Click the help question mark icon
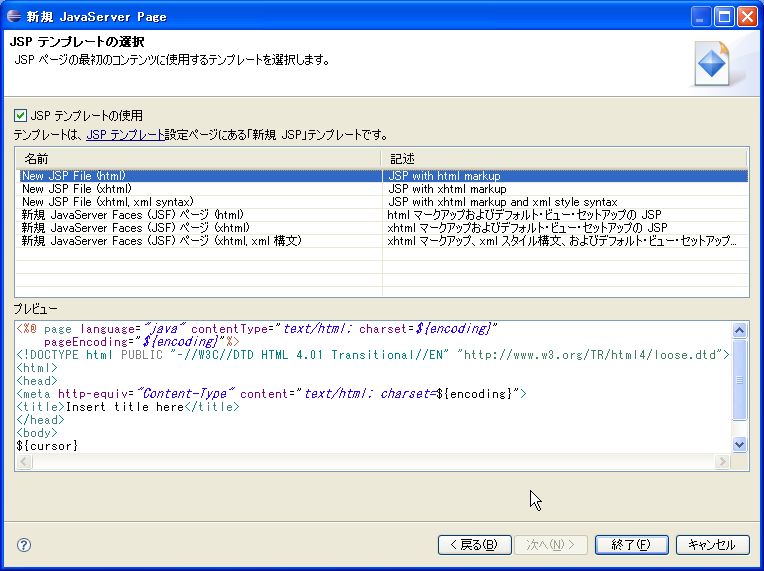 (24, 545)
